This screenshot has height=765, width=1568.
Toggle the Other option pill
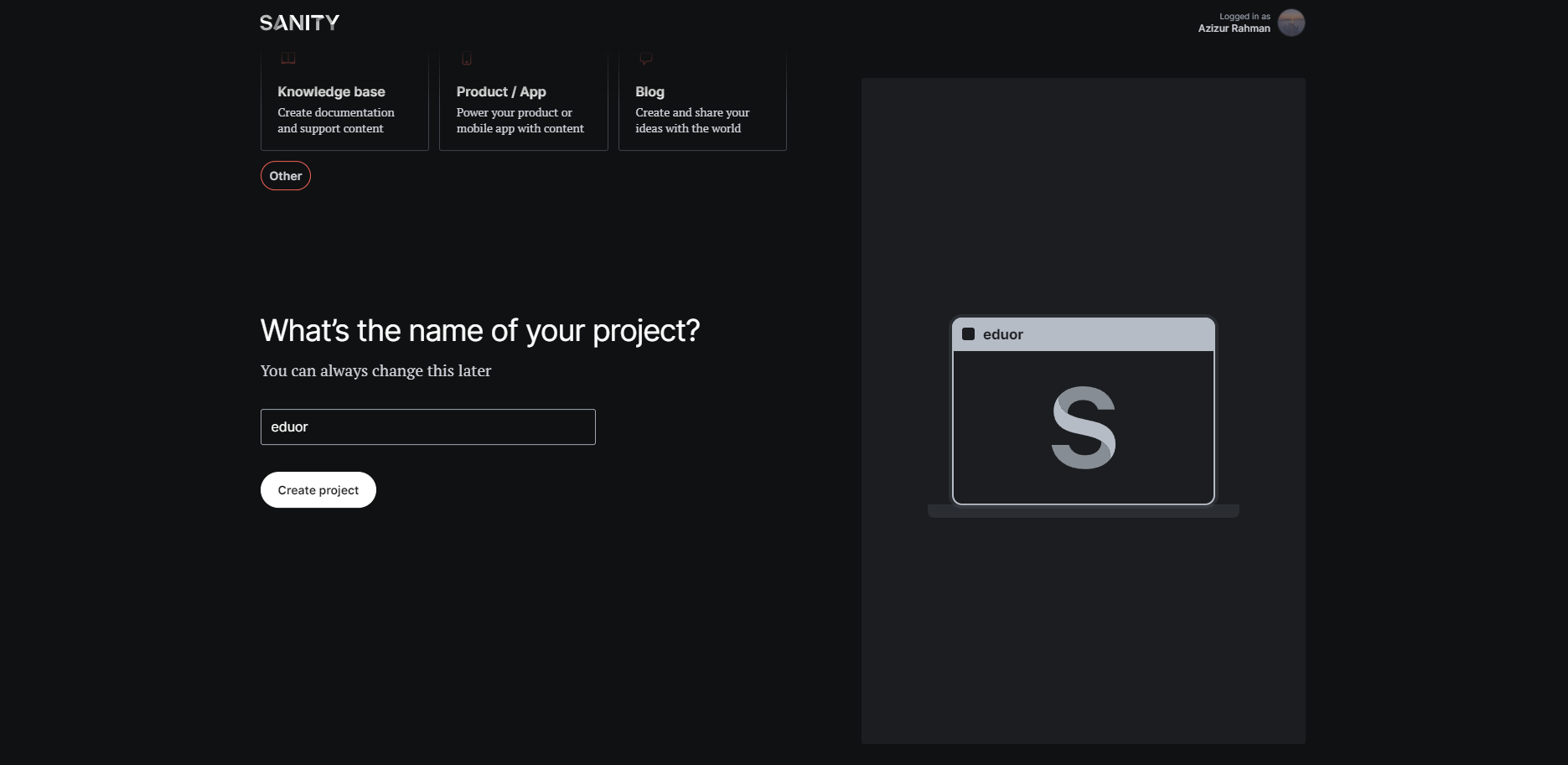(285, 176)
